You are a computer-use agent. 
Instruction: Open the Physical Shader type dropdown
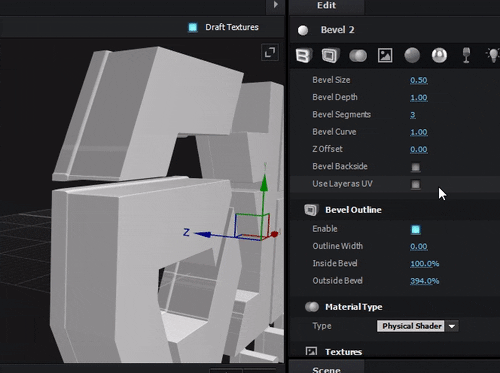pyautogui.click(x=418, y=326)
